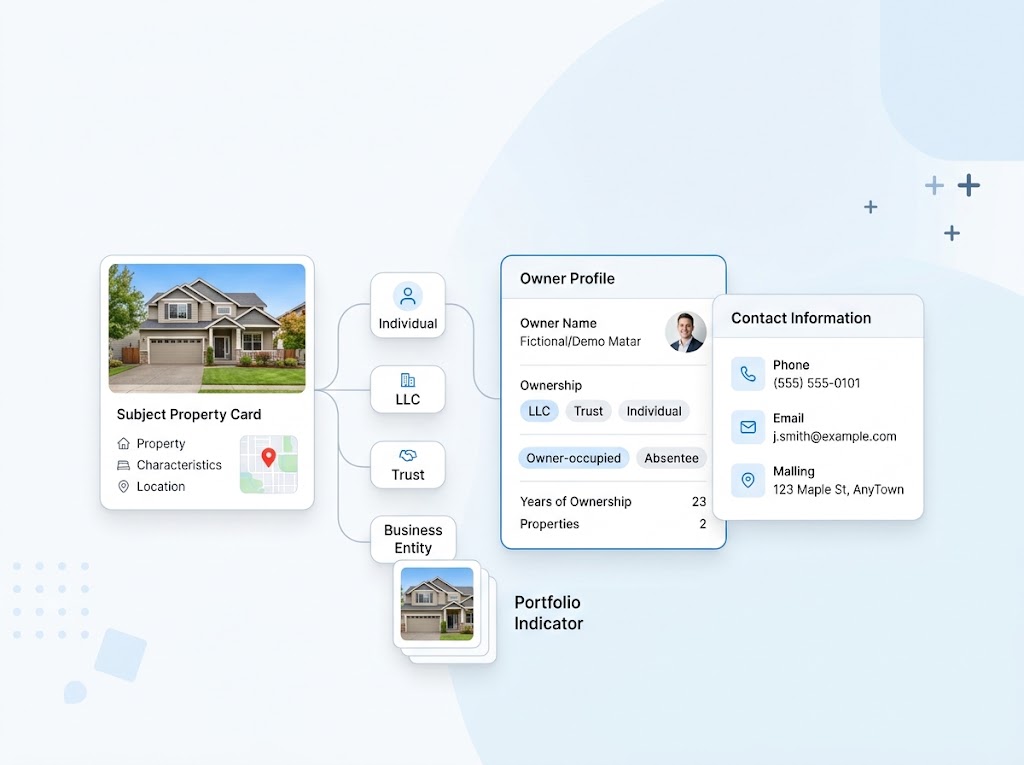
Task: Click the Malling label
Action: coord(793,471)
